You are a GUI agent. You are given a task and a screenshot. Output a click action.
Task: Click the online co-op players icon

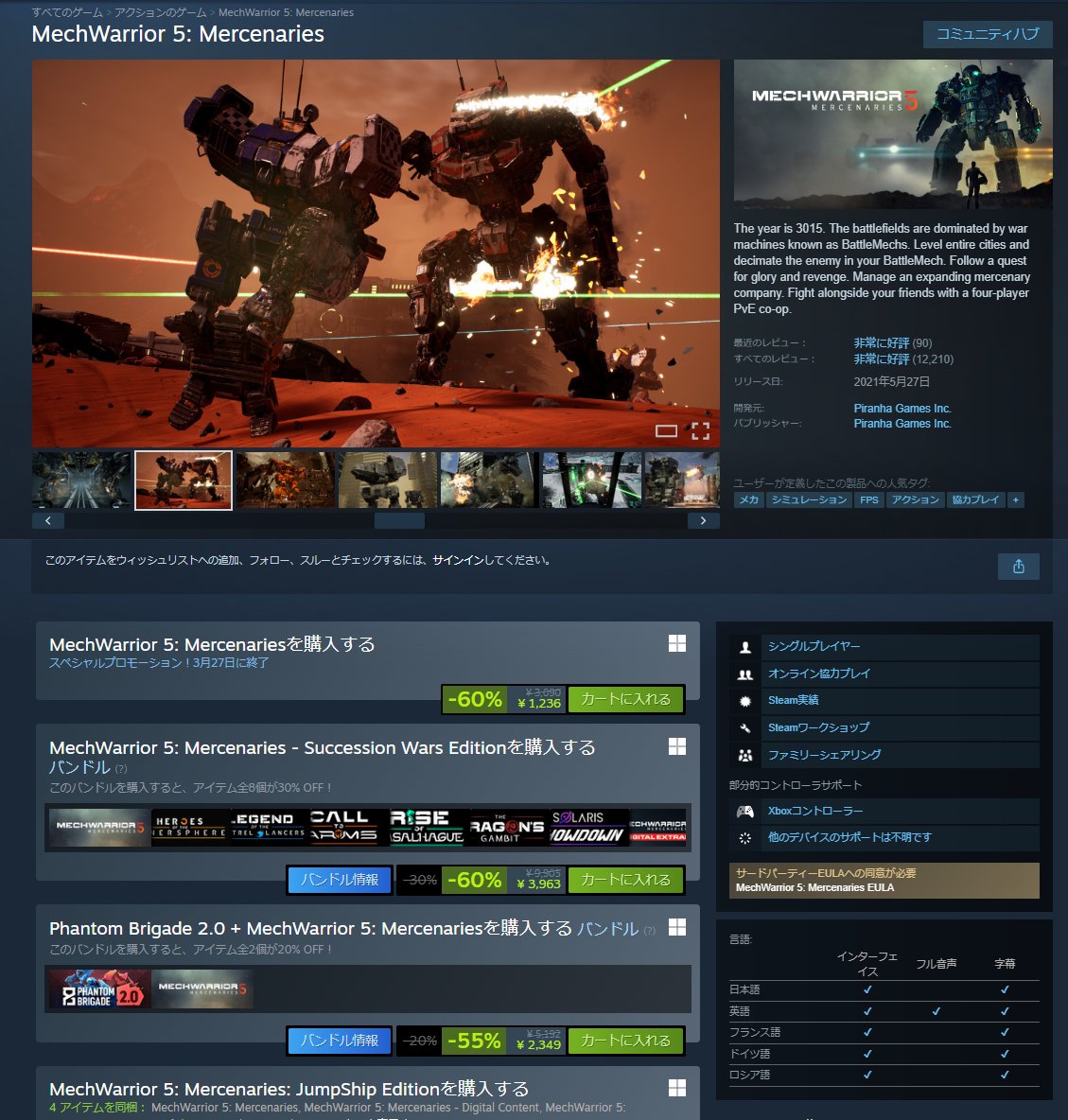pyautogui.click(x=745, y=674)
